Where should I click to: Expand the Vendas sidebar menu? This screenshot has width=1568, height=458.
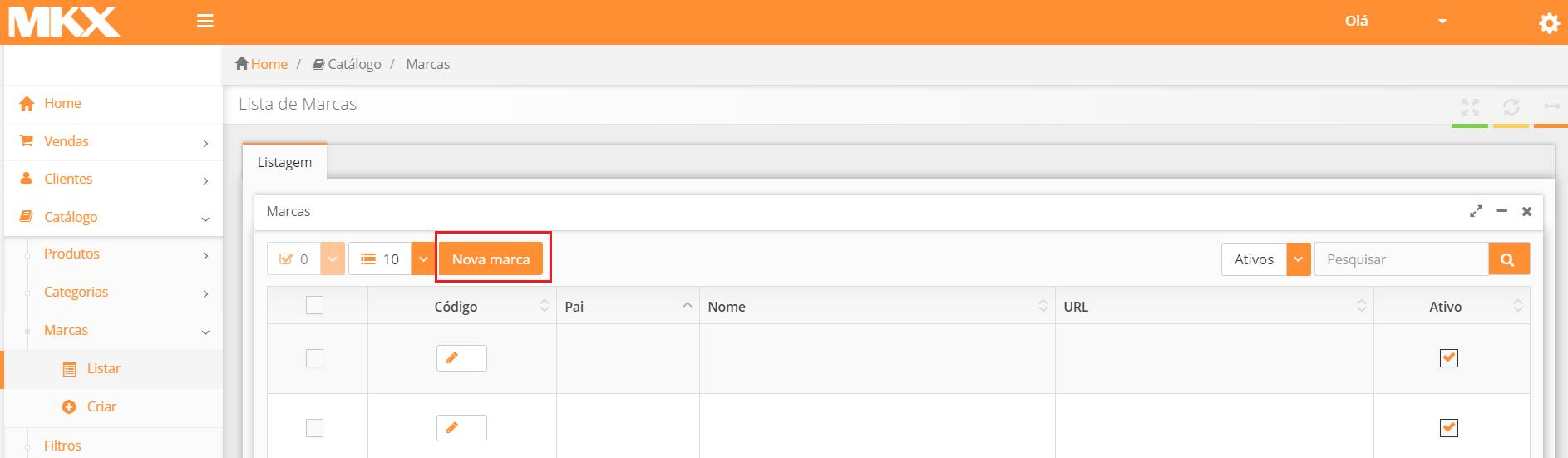pos(113,141)
